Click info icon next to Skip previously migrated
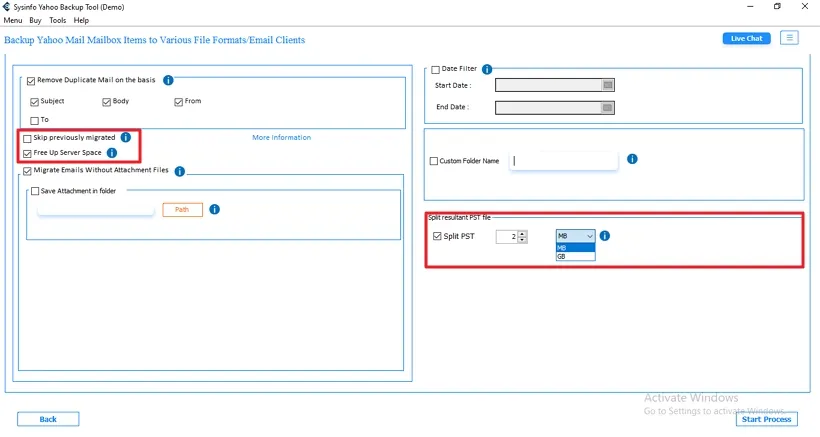The width and height of the screenshot is (820, 437). click(x=126, y=137)
